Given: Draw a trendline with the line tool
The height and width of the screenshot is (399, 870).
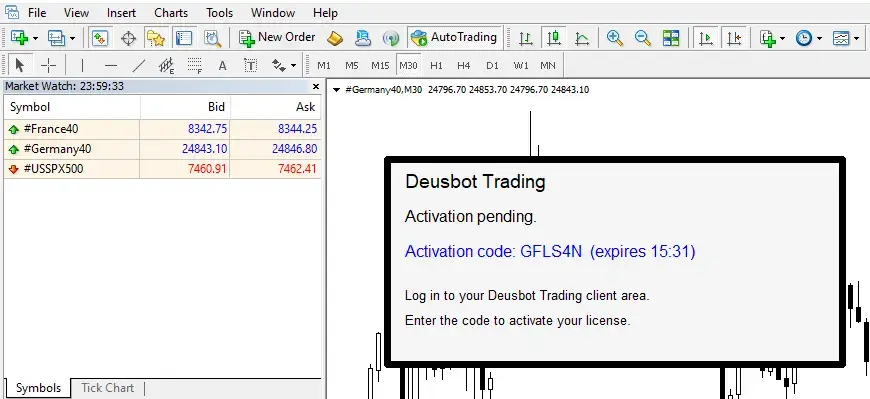Looking at the screenshot, I should tap(138, 65).
